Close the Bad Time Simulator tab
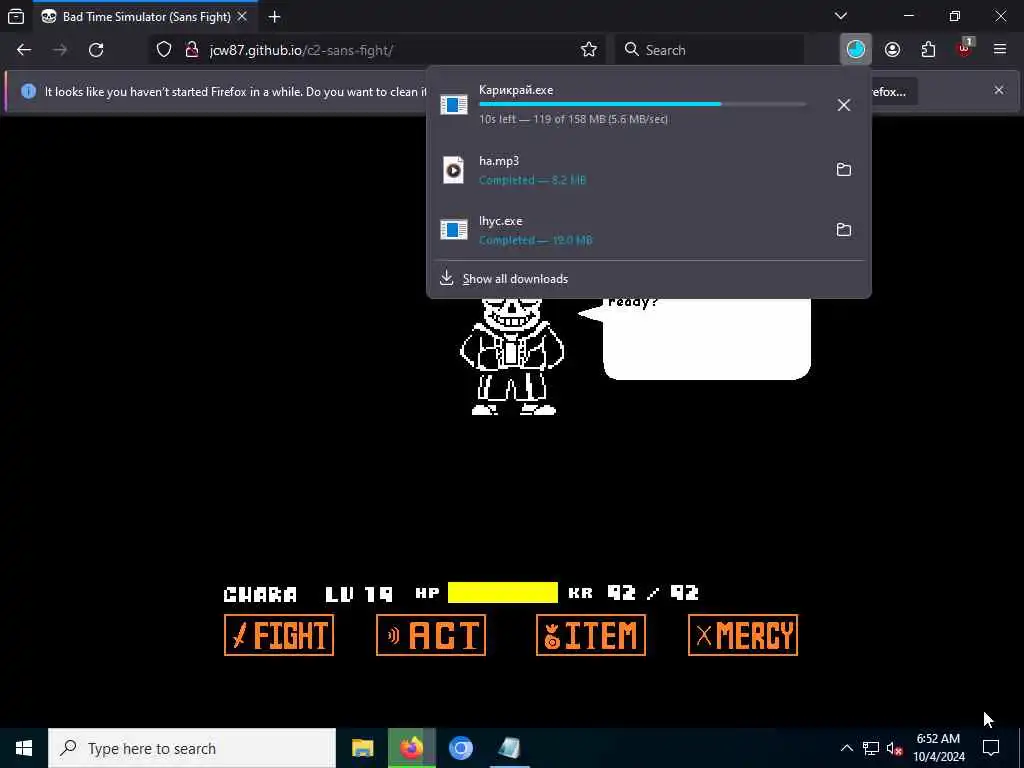The image size is (1024, 768). 242,16
